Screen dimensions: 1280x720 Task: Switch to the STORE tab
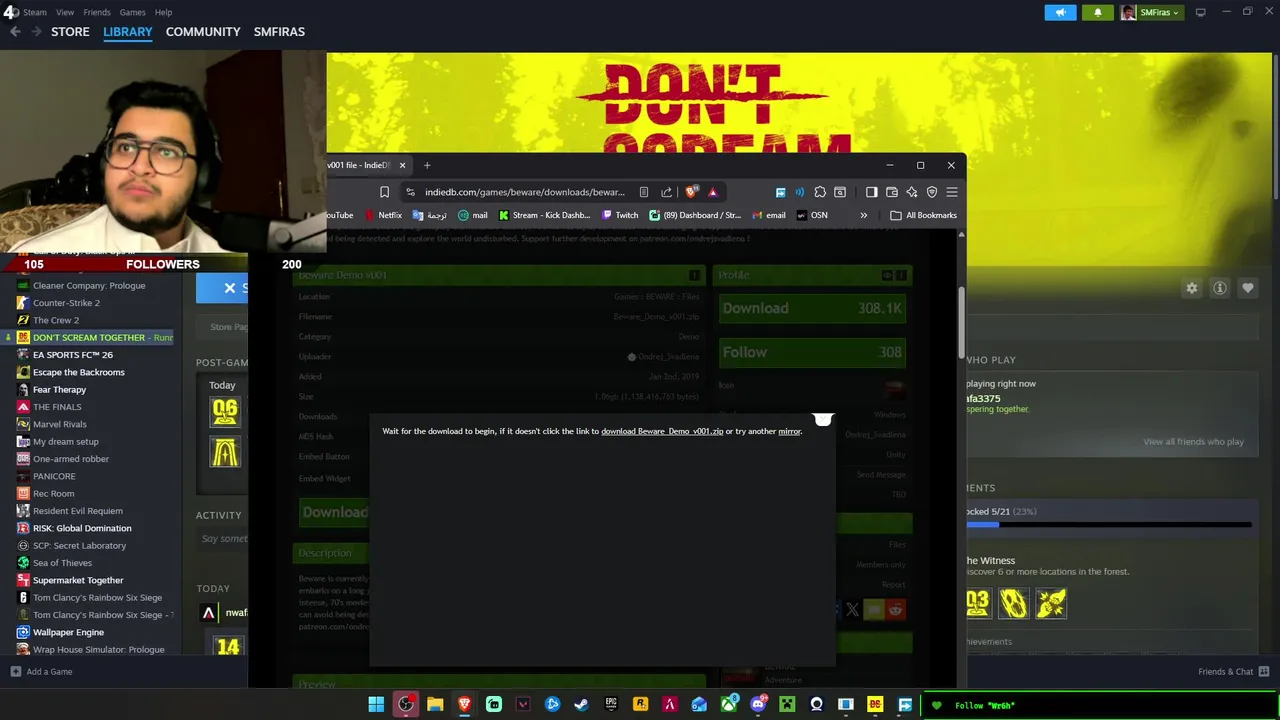(x=70, y=32)
